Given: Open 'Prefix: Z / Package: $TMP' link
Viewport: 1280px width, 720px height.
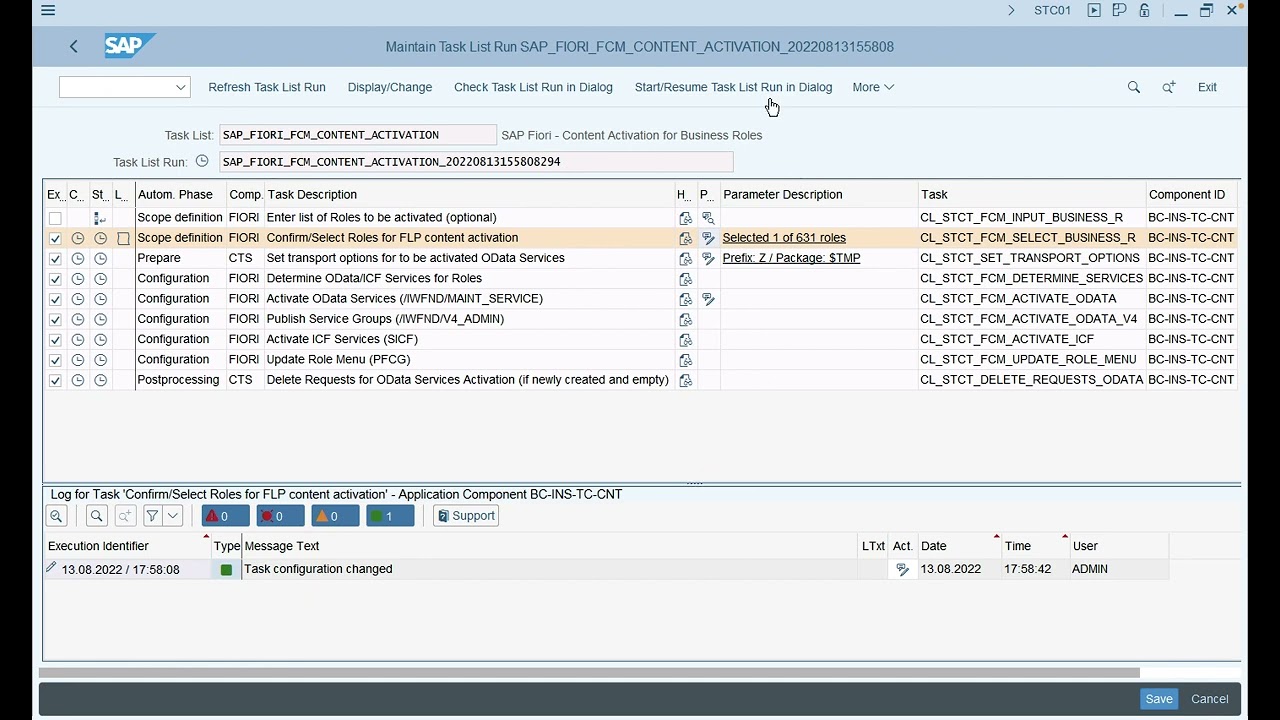Looking at the screenshot, I should pos(791,258).
